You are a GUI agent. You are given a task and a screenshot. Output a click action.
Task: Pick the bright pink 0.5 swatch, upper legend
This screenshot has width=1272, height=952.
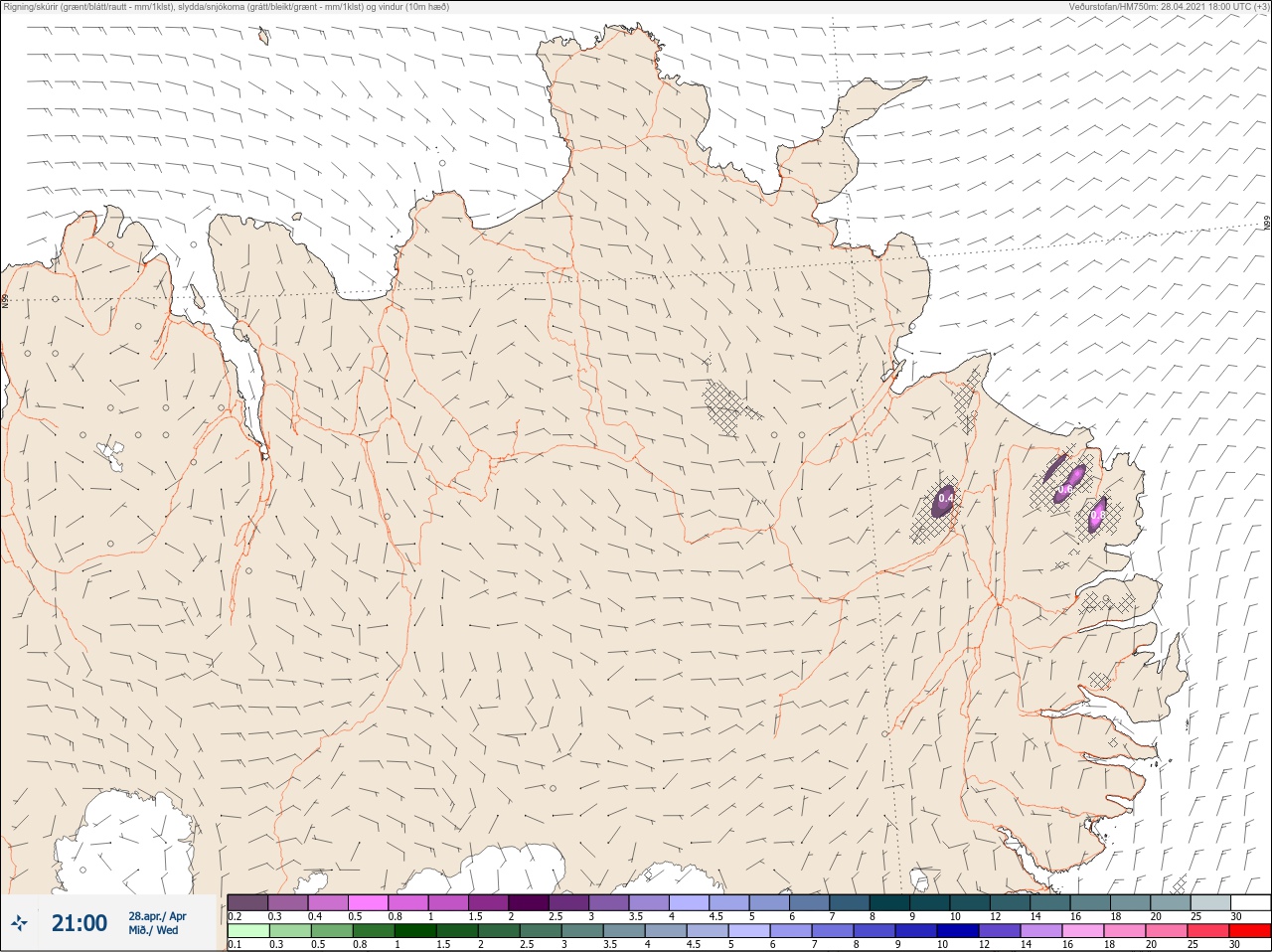[x=368, y=902]
